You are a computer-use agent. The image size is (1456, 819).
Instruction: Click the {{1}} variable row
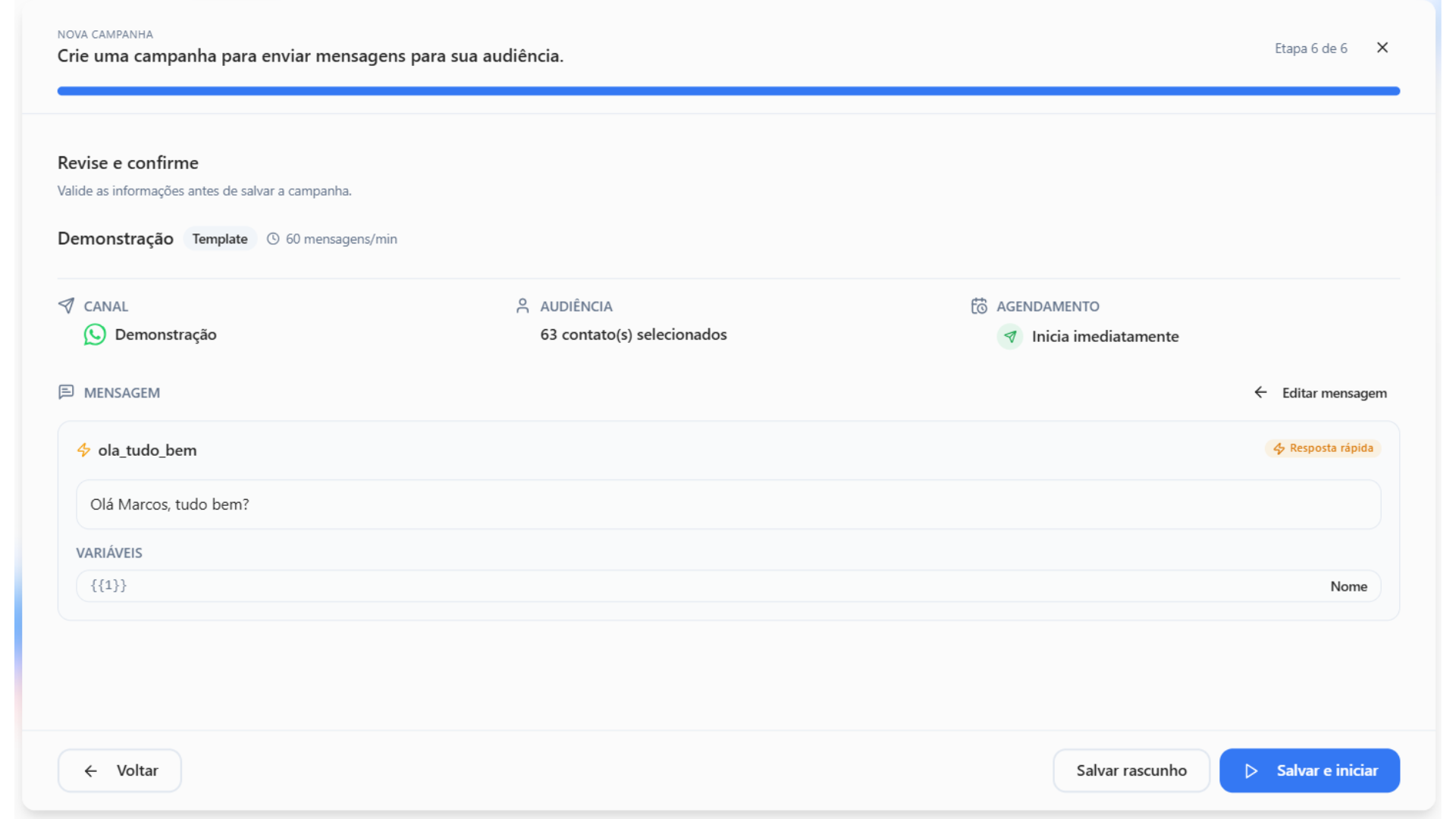[x=728, y=586]
